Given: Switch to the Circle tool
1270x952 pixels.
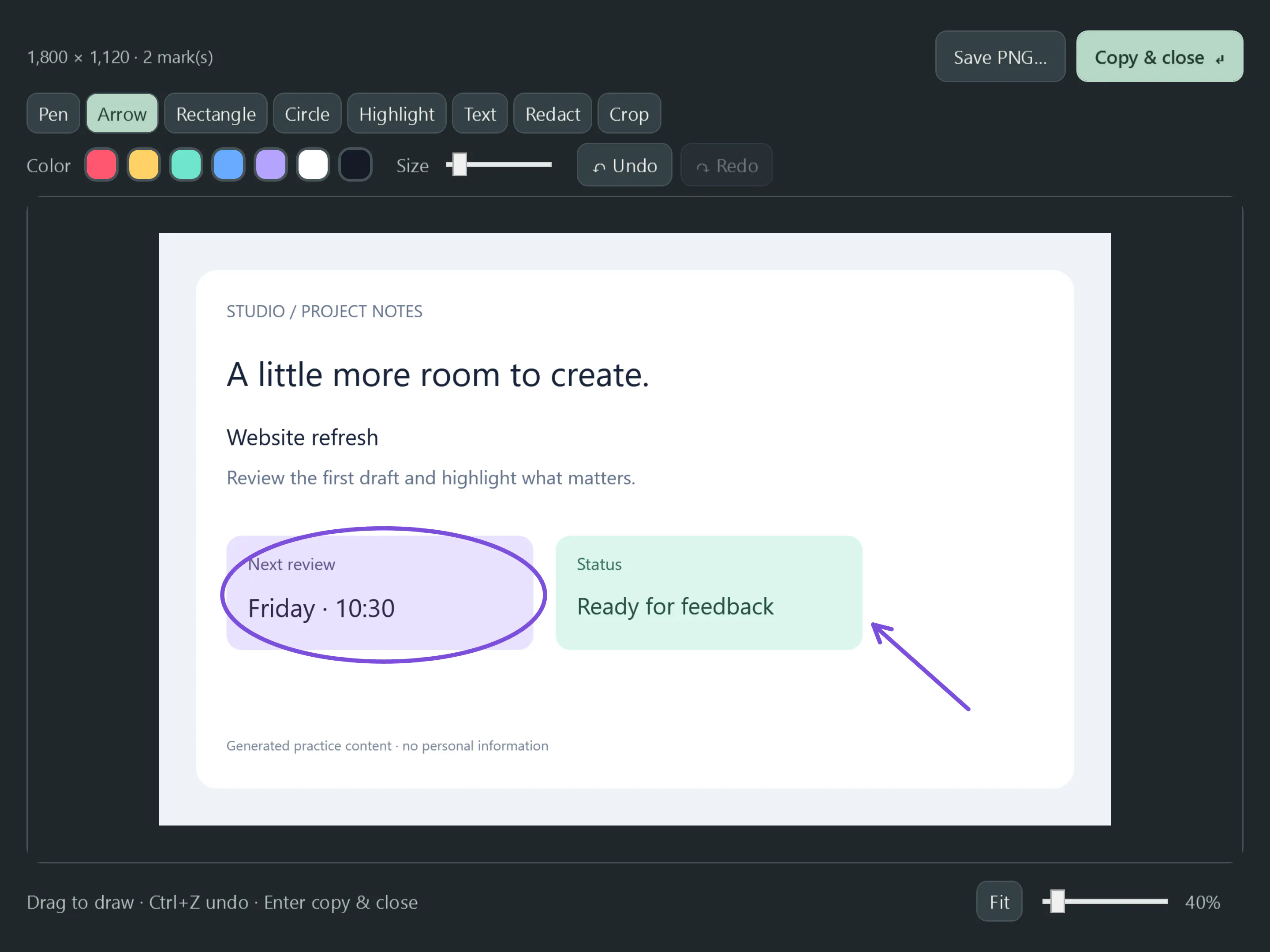Looking at the screenshot, I should 307,114.
